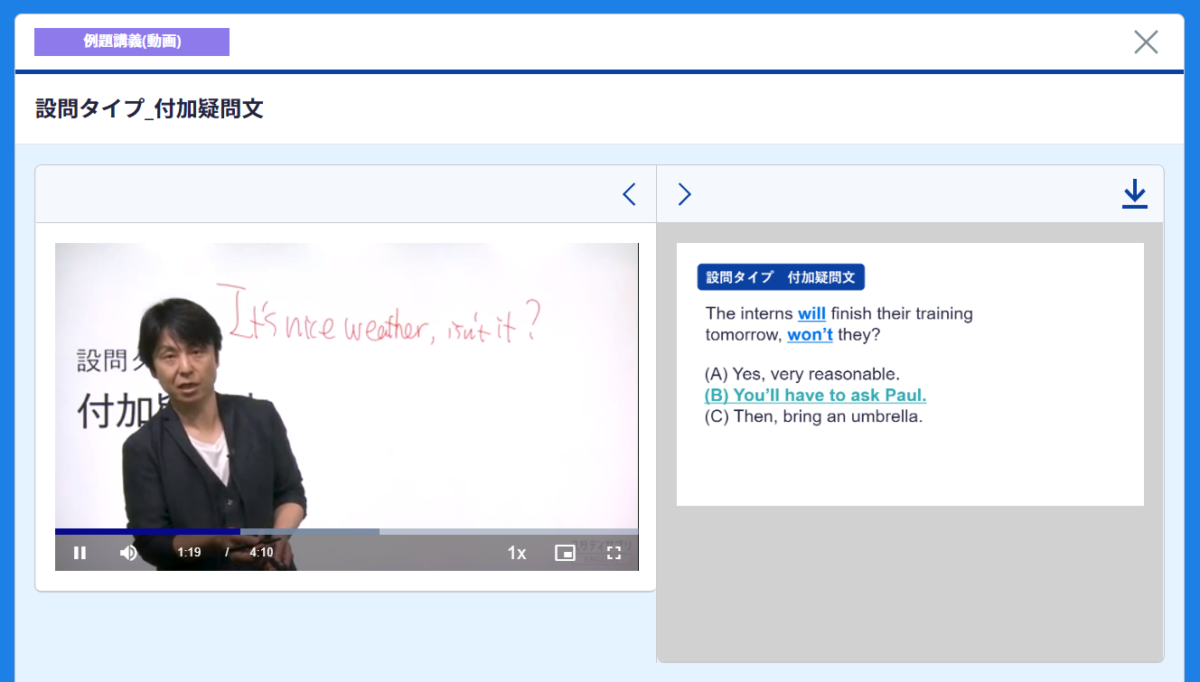Go to the previous slide chevron
This screenshot has width=1200, height=682.
coord(629,194)
